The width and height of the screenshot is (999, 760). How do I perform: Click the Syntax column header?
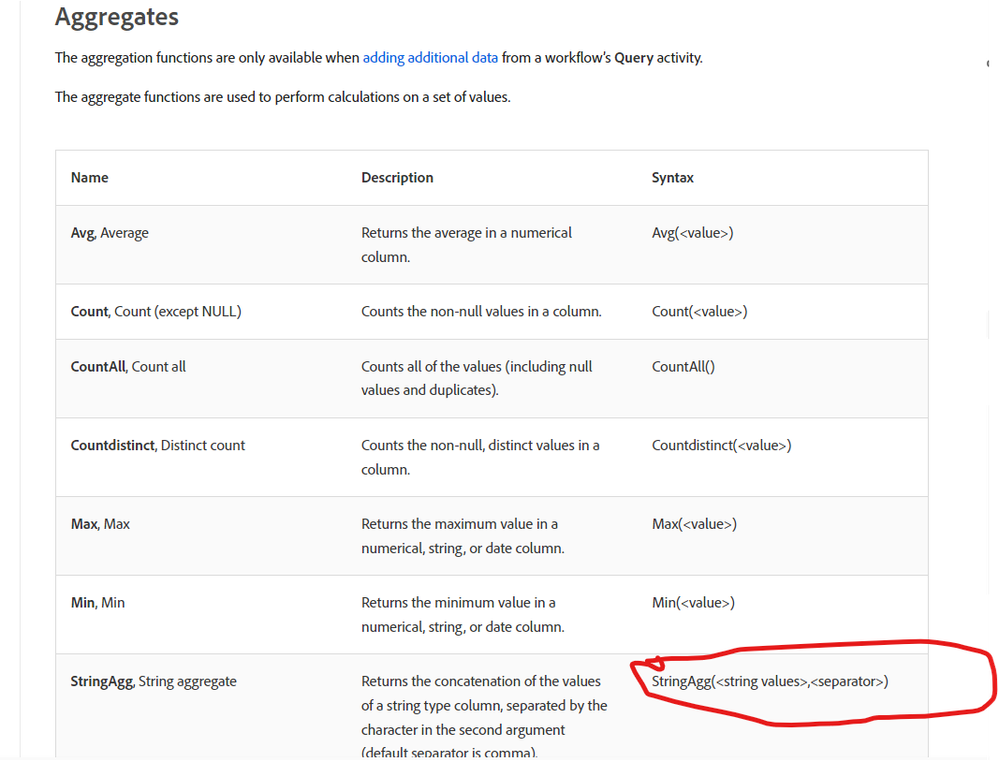pos(672,178)
